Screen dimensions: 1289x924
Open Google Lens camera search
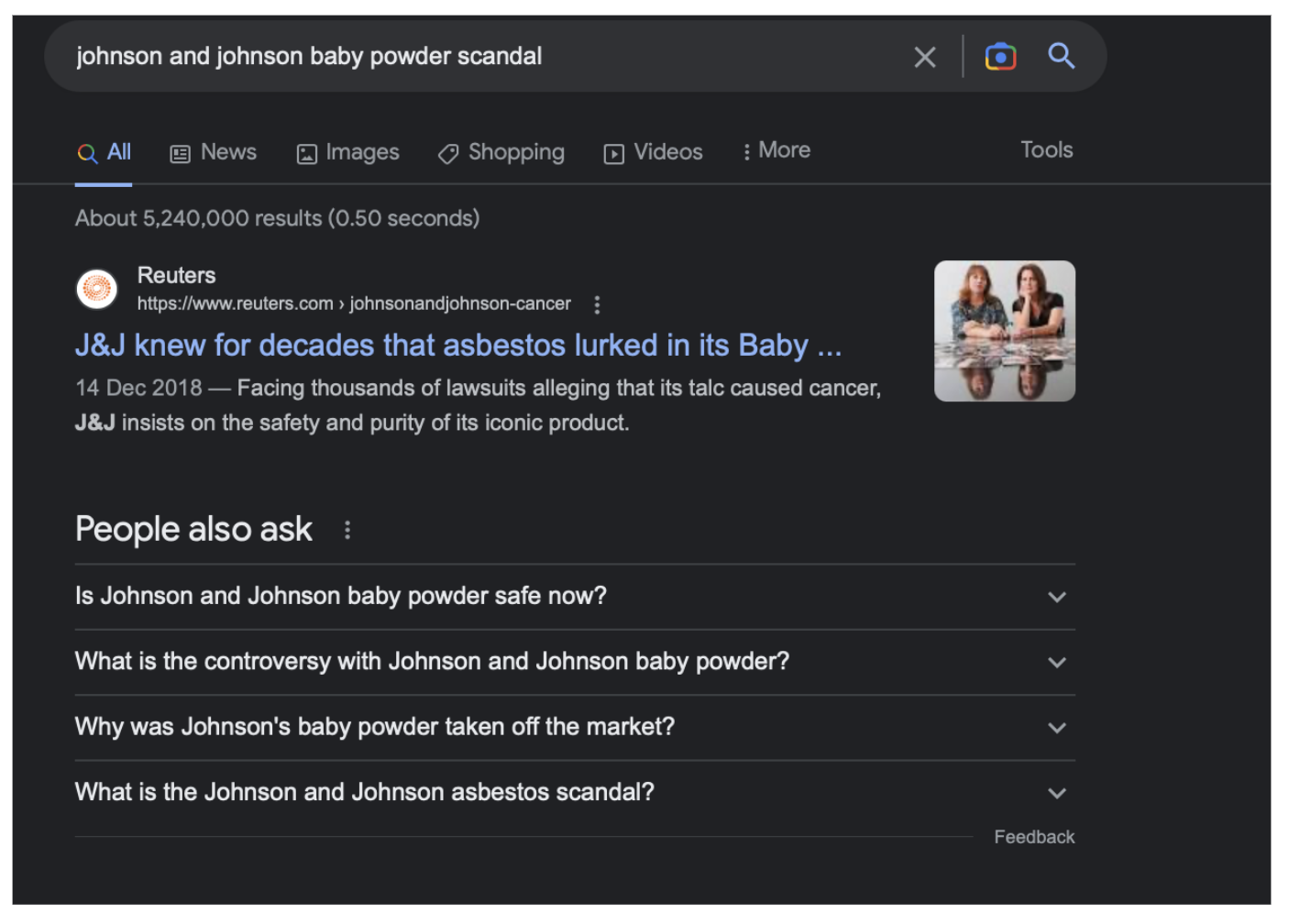[x=1000, y=56]
